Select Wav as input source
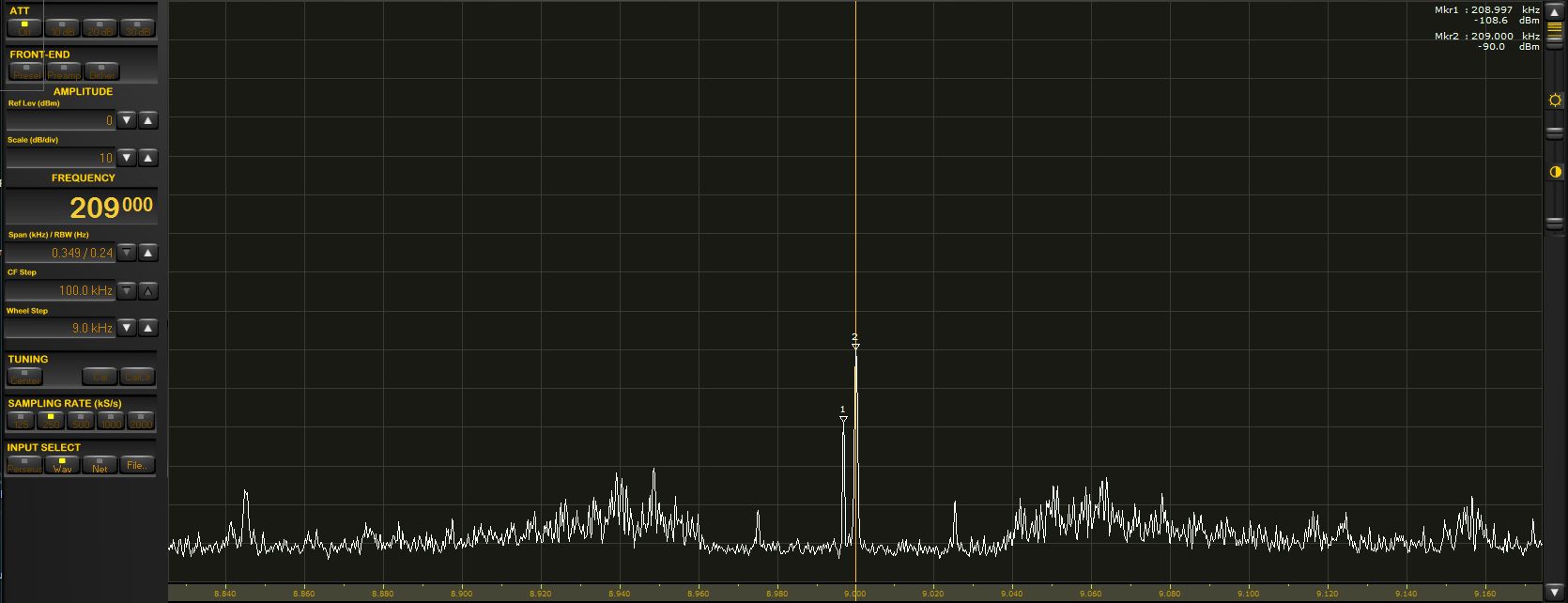This screenshot has height=603, width=1568. tap(62, 465)
